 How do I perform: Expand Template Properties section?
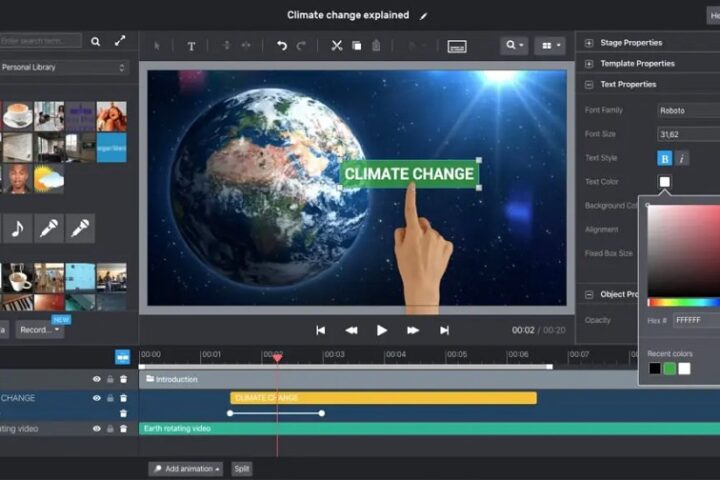point(589,64)
